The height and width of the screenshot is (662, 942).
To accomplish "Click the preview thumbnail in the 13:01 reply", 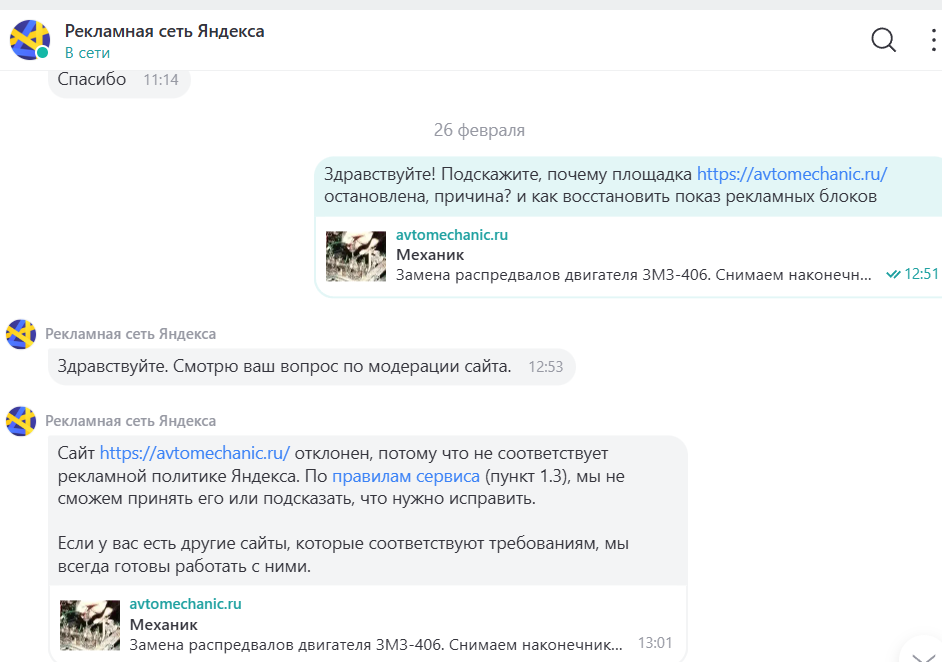I will (90, 625).
